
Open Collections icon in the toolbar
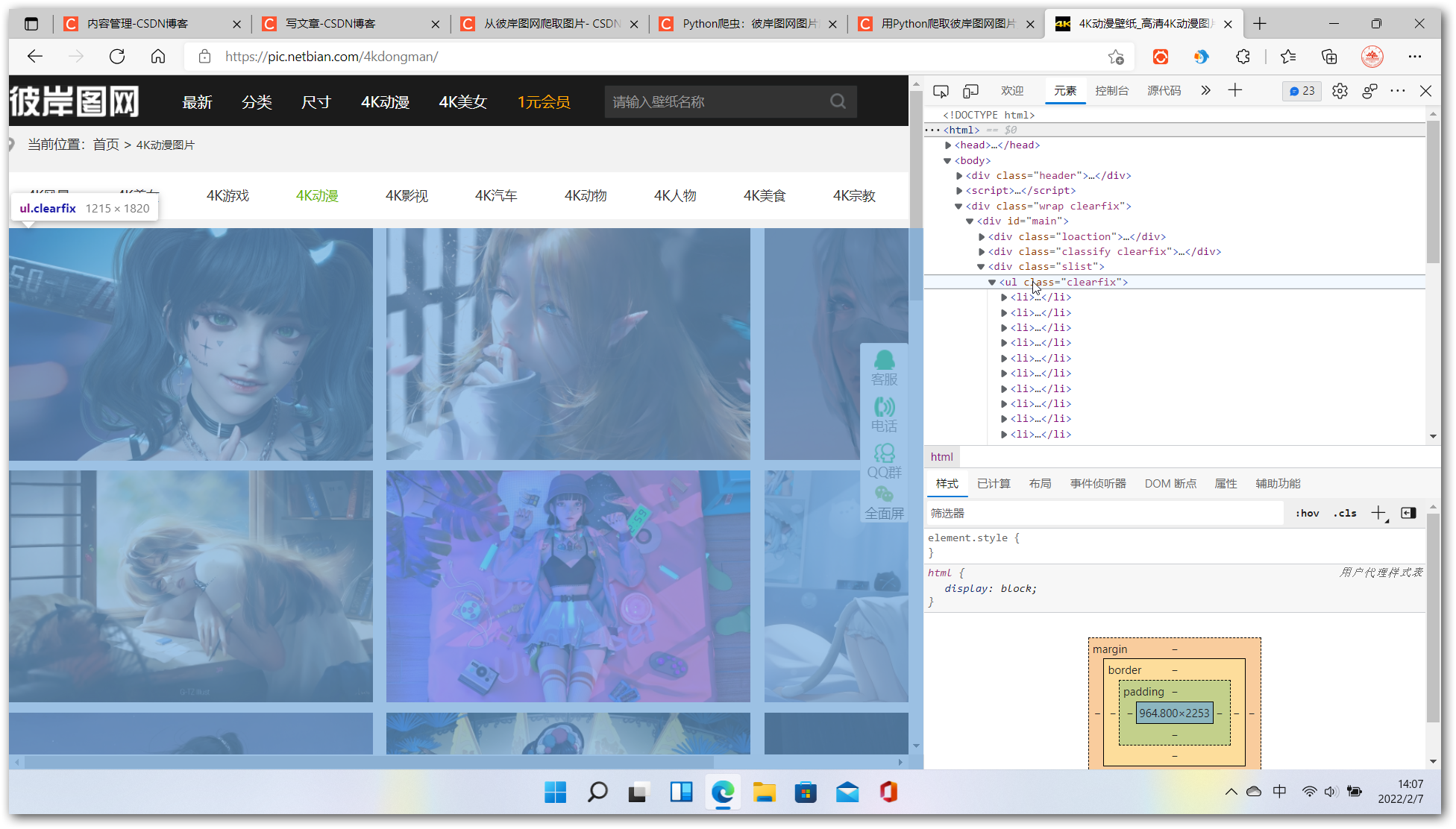pyautogui.click(x=1329, y=57)
